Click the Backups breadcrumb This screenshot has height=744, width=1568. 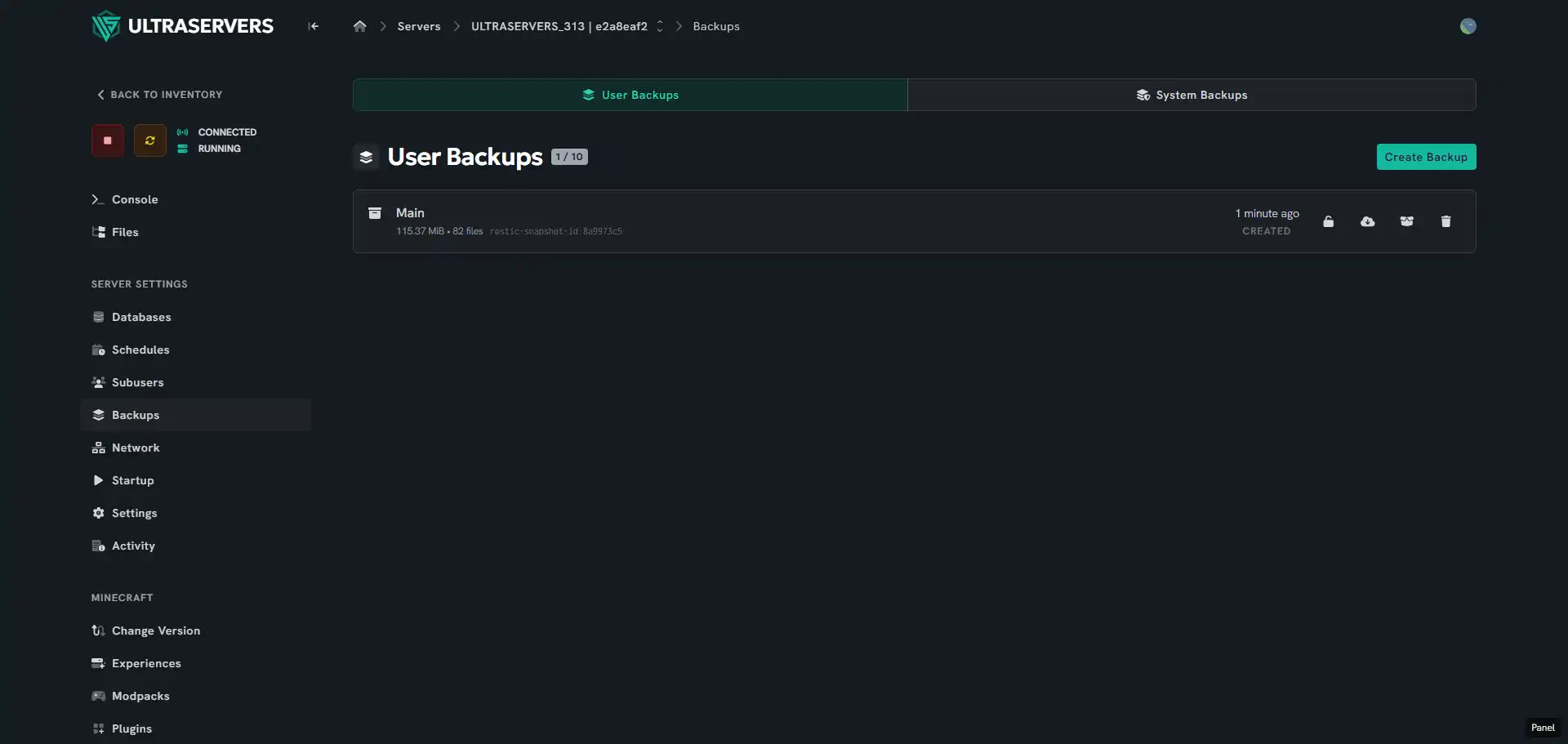click(716, 26)
